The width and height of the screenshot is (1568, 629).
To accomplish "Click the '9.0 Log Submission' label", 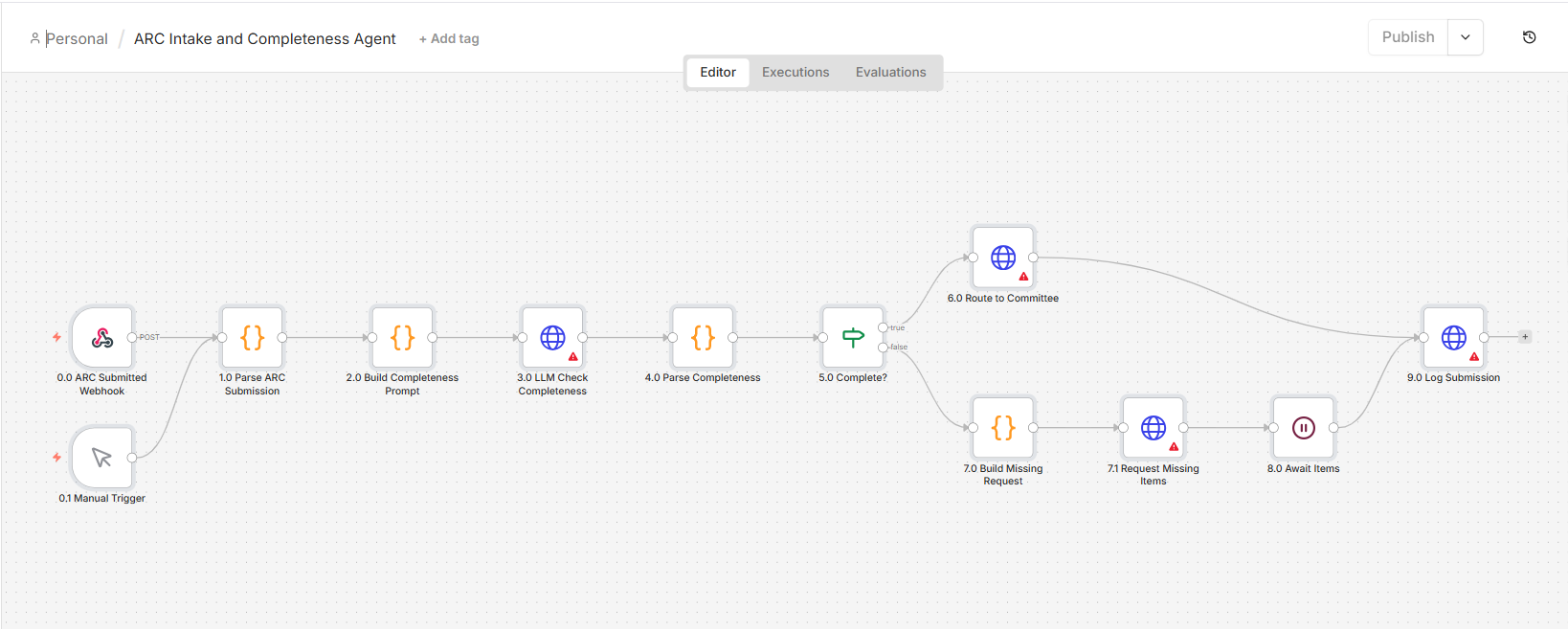I will [1454, 377].
